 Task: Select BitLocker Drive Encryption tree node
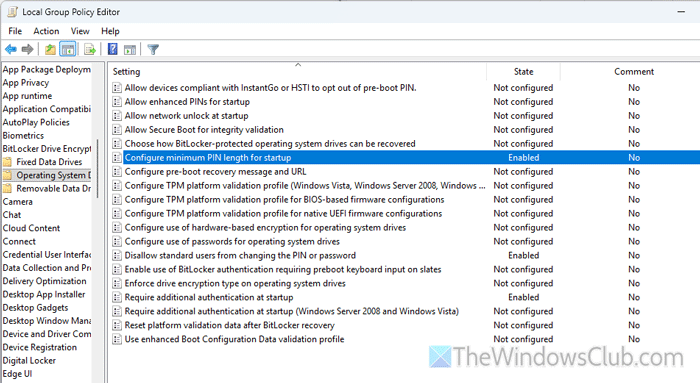(46, 149)
